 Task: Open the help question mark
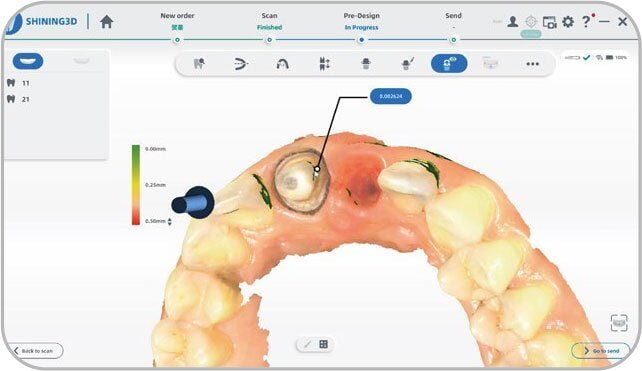586,21
